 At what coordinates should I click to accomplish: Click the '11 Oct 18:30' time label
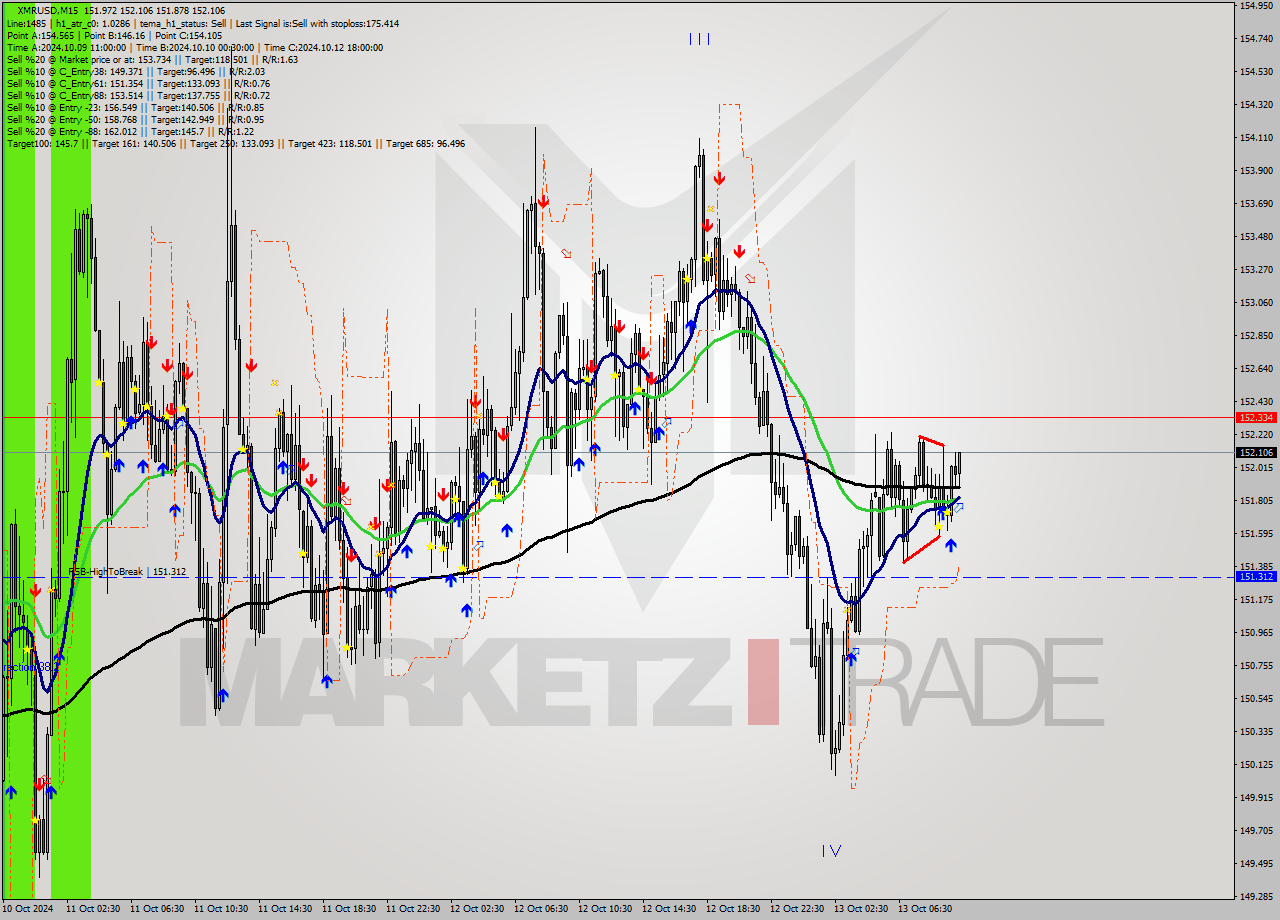pos(349,909)
